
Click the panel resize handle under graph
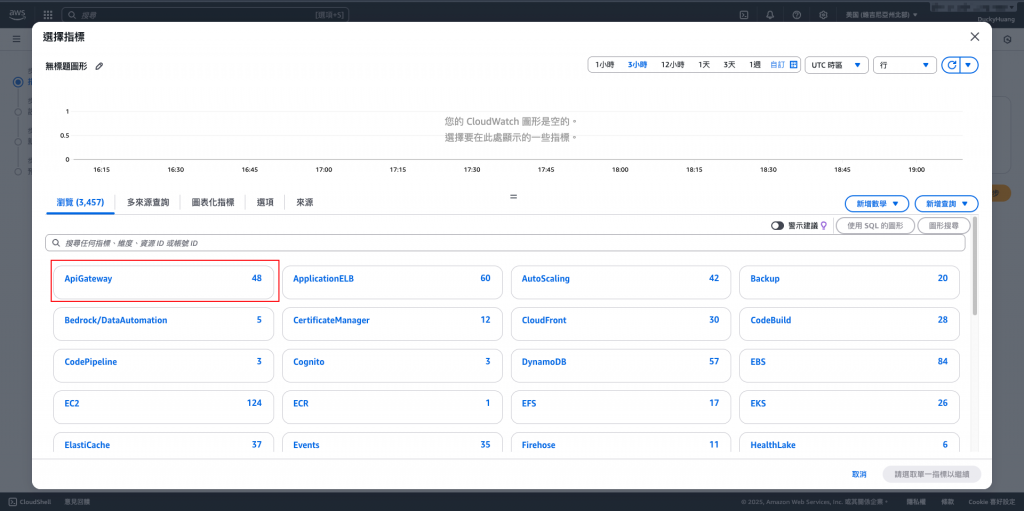(x=513, y=196)
